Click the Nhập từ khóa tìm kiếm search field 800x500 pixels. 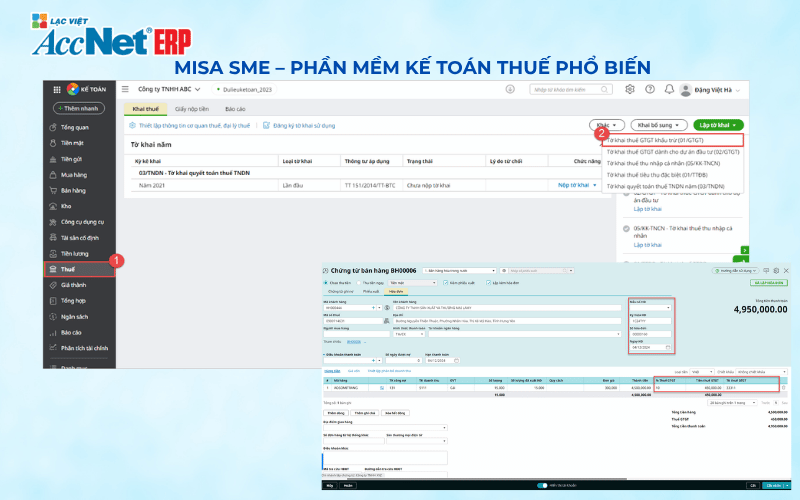click(570, 90)
